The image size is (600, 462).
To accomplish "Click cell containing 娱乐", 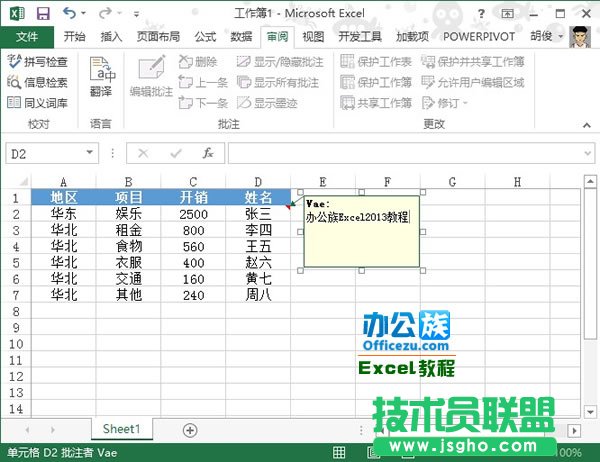I will pyautogui.click(x=128, y=214).
